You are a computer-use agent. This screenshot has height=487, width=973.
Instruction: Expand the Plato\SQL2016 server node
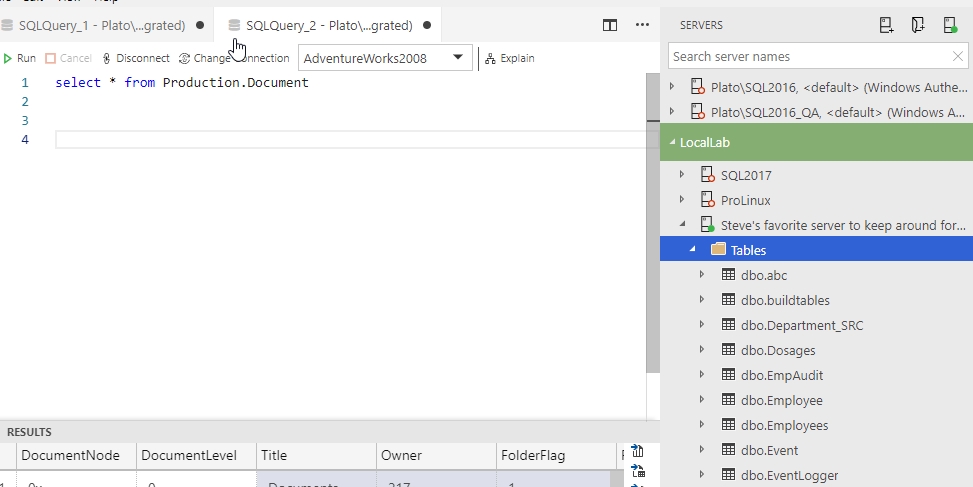pos(672,87)
